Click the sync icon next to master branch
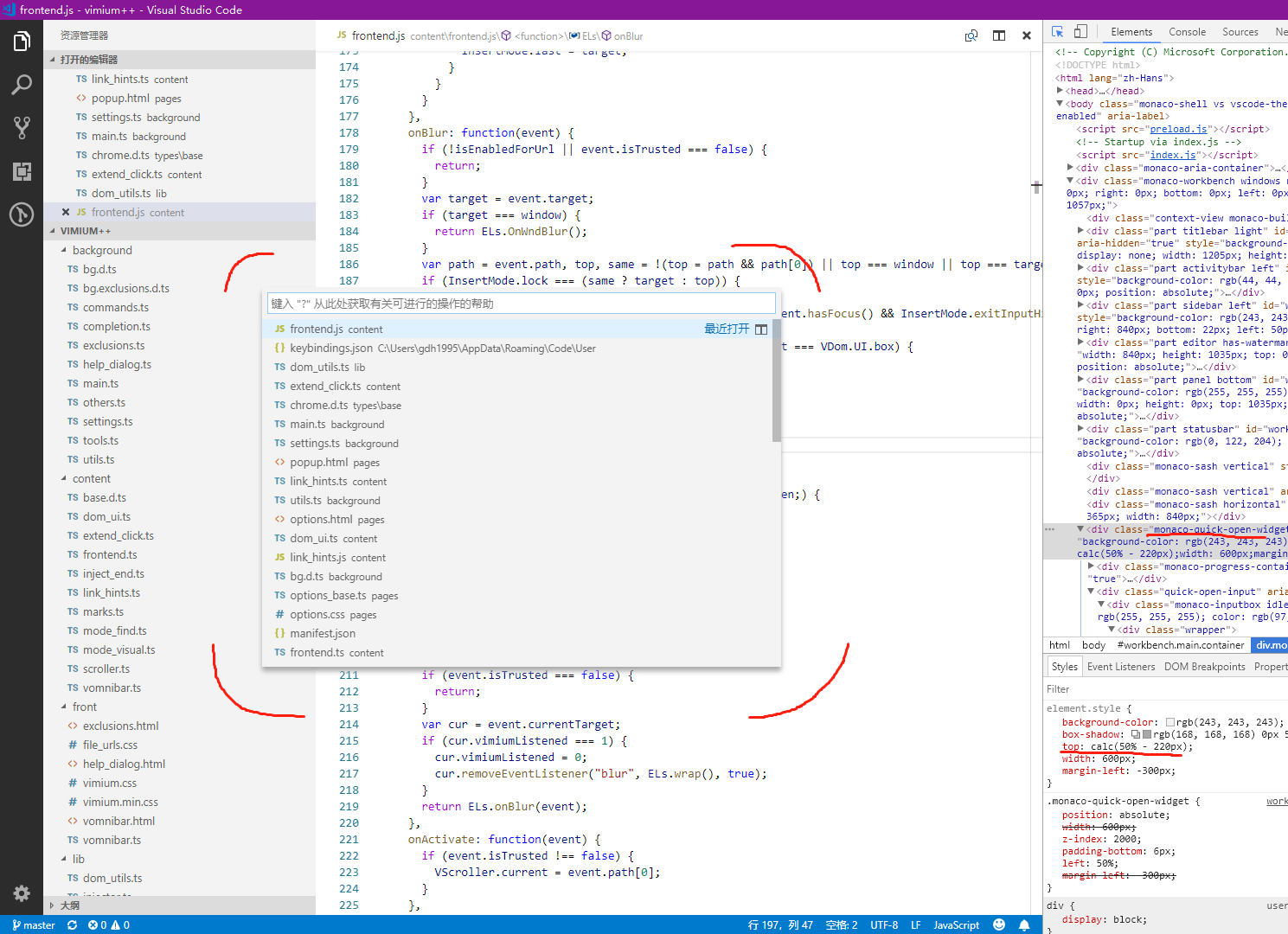Image resolution: width=1288 pixels, height=934 pixels. [72, 924]
